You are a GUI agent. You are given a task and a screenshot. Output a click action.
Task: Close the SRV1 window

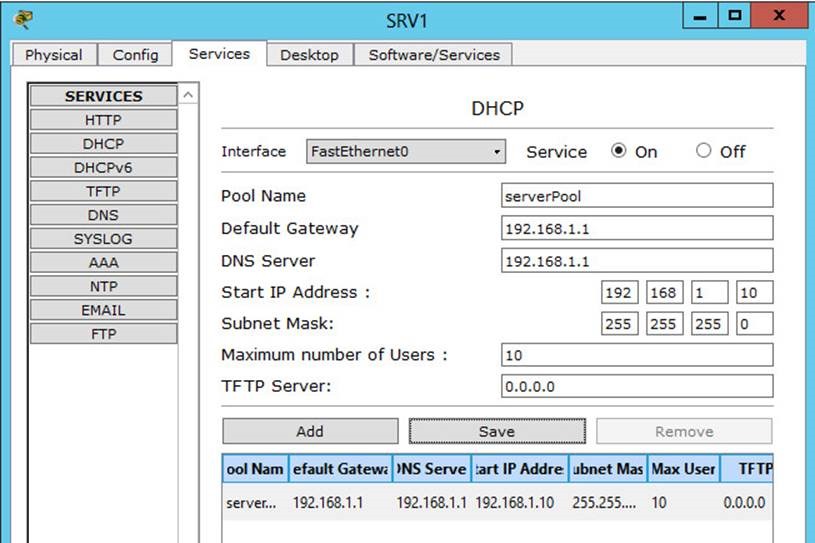click(x=780, y=16)
